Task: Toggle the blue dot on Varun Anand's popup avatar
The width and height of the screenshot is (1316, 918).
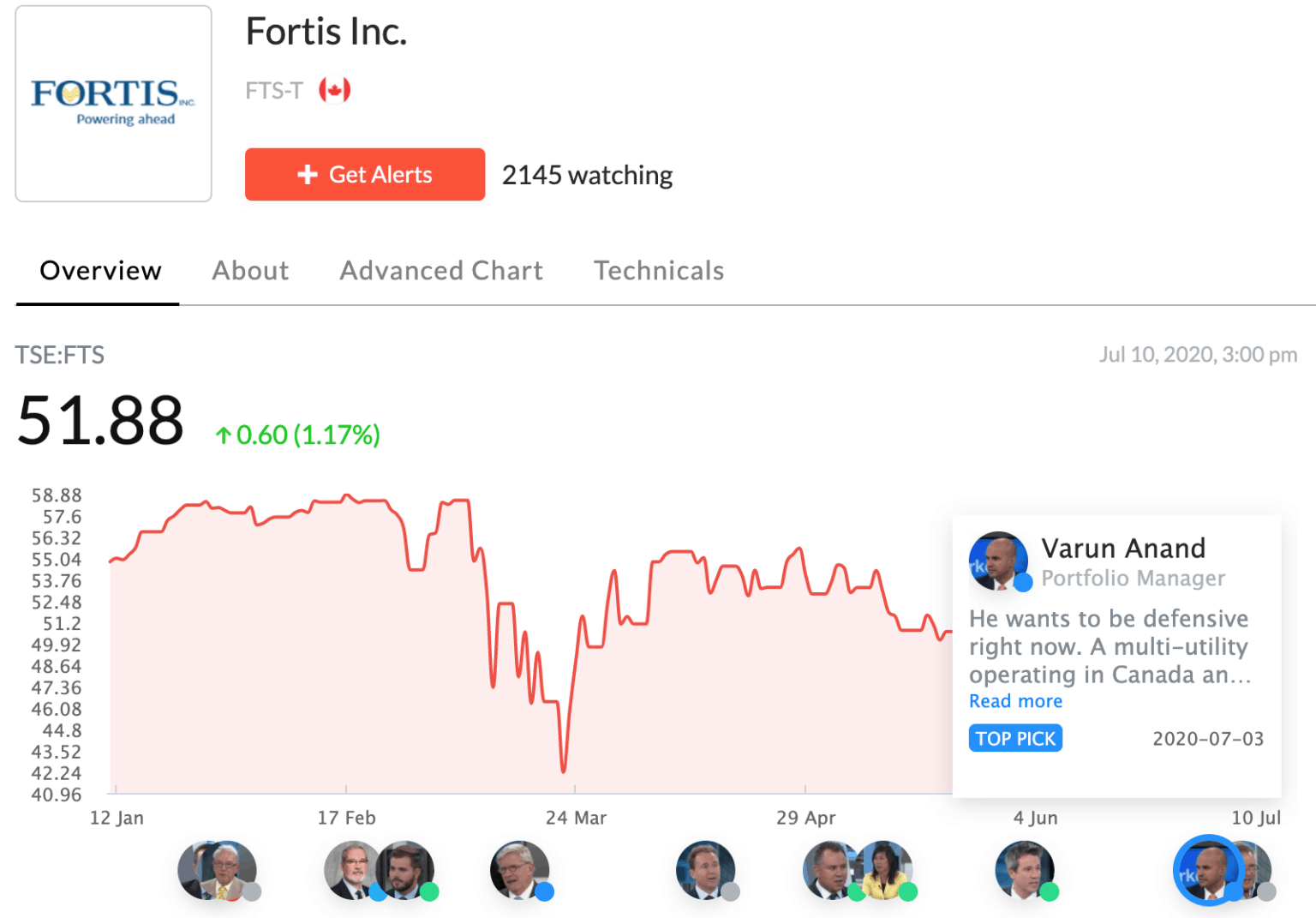Action: [x=1023, y=583]
